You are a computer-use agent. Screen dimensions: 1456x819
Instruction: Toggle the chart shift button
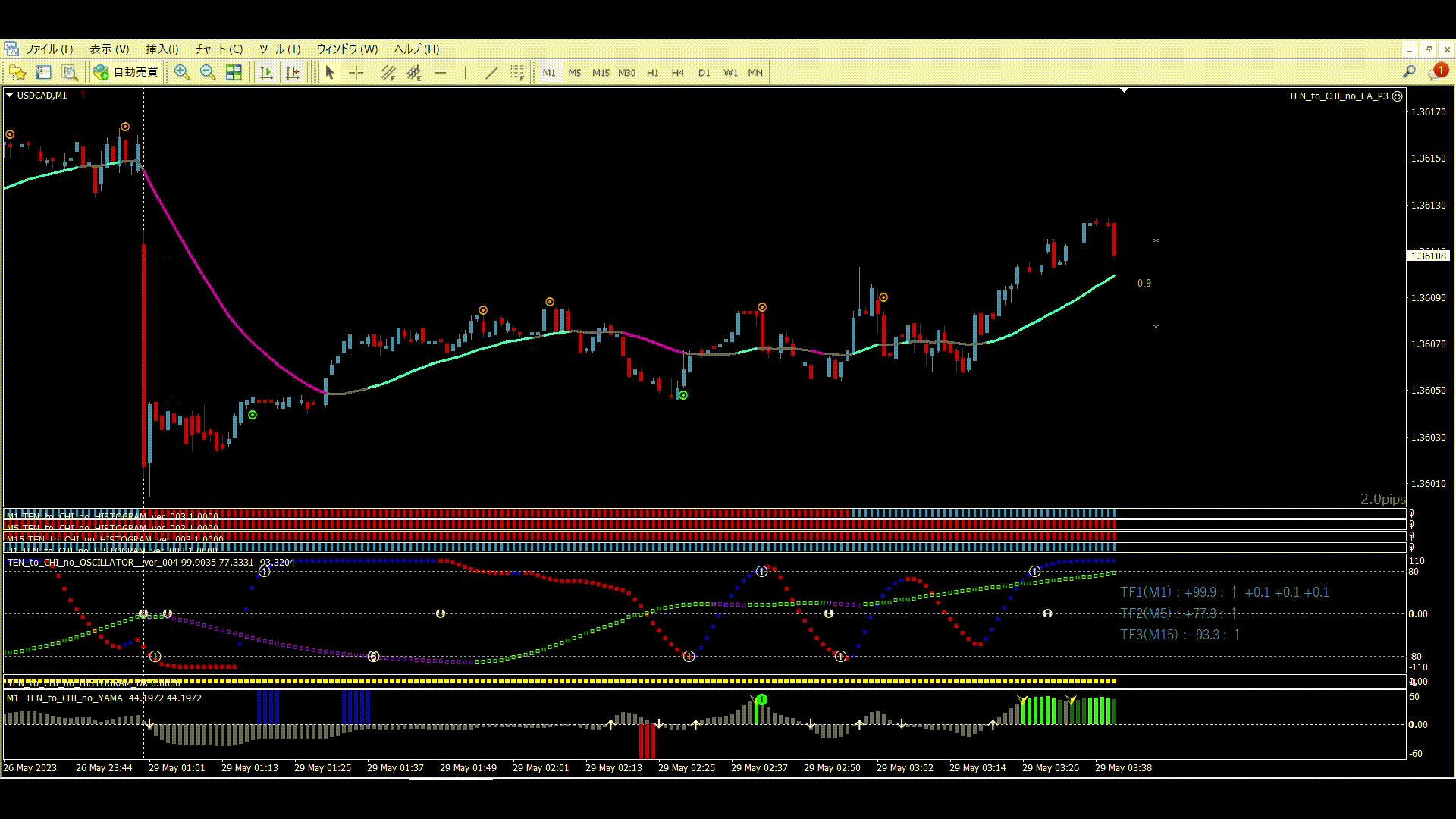tap(292, 72)
